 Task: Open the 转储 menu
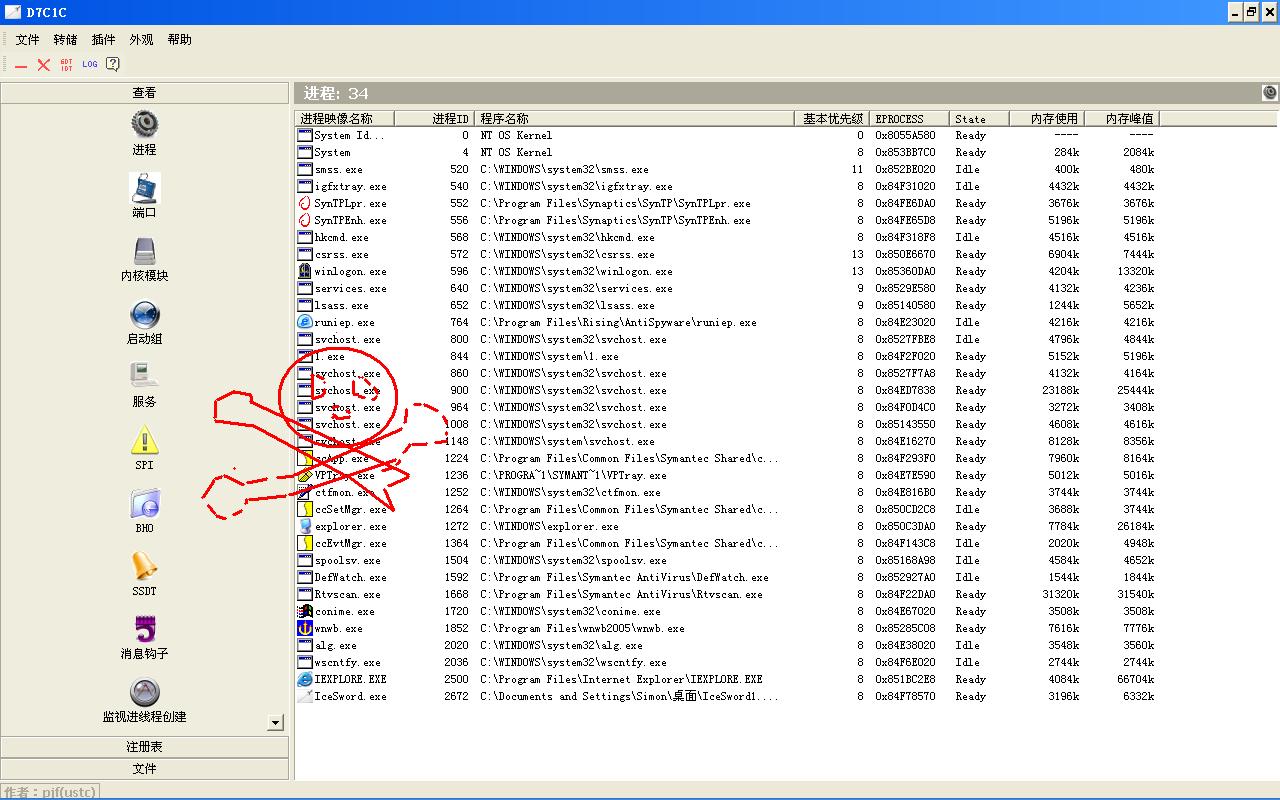[x=66, y=40]
